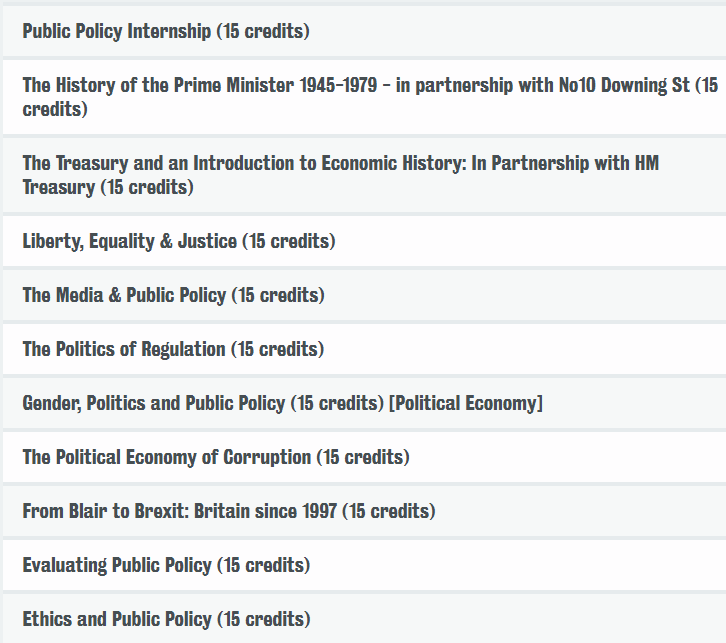Click credits label on Politics of Regulation

click(277, 350)
